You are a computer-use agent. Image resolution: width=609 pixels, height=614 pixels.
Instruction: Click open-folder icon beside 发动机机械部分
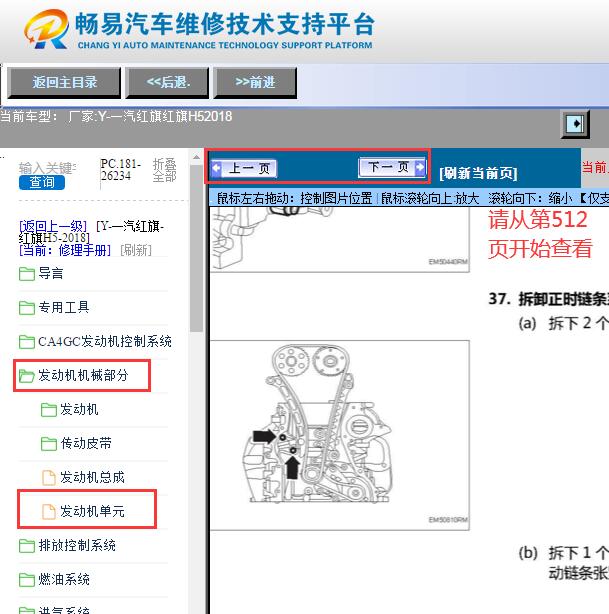[27, 376]
